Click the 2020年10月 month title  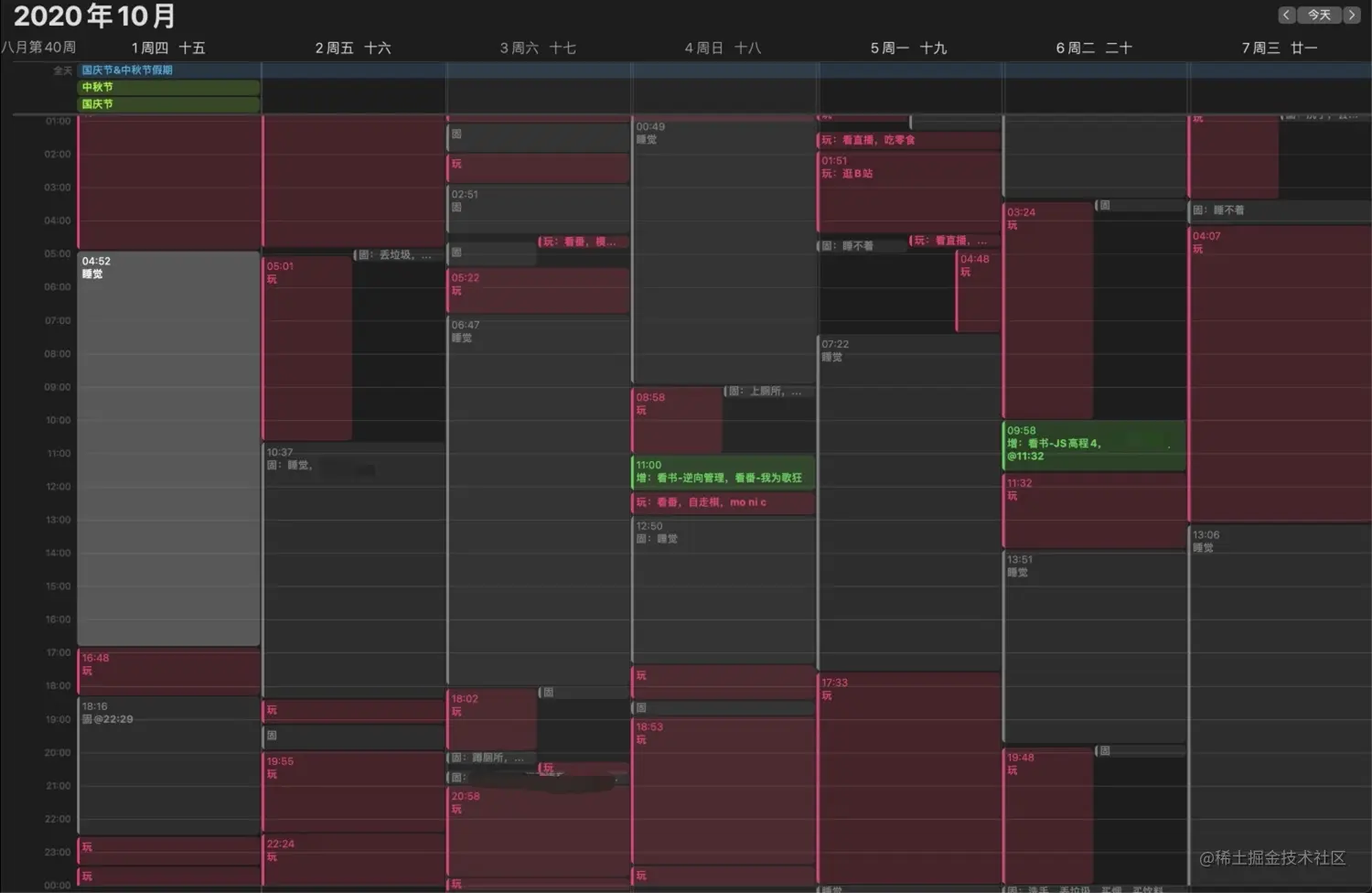(x=94, y=16)
